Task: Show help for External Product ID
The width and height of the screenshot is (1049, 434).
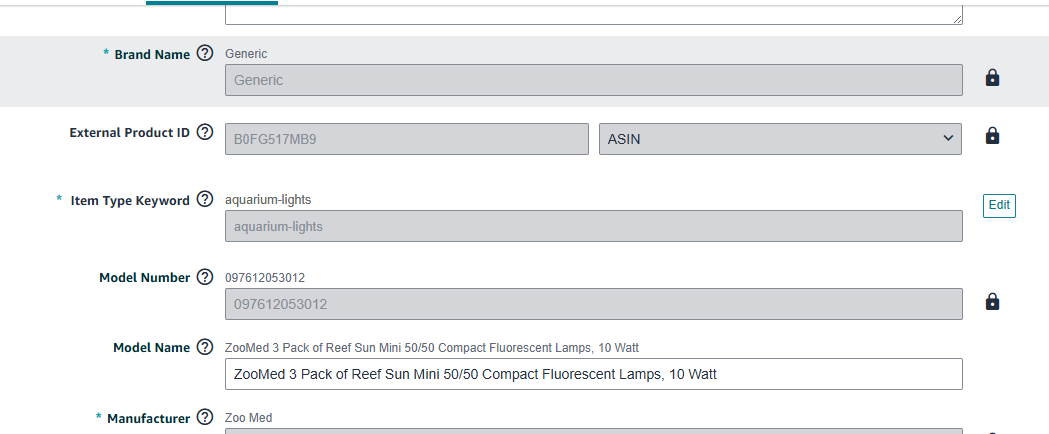Action: [205, 132]
